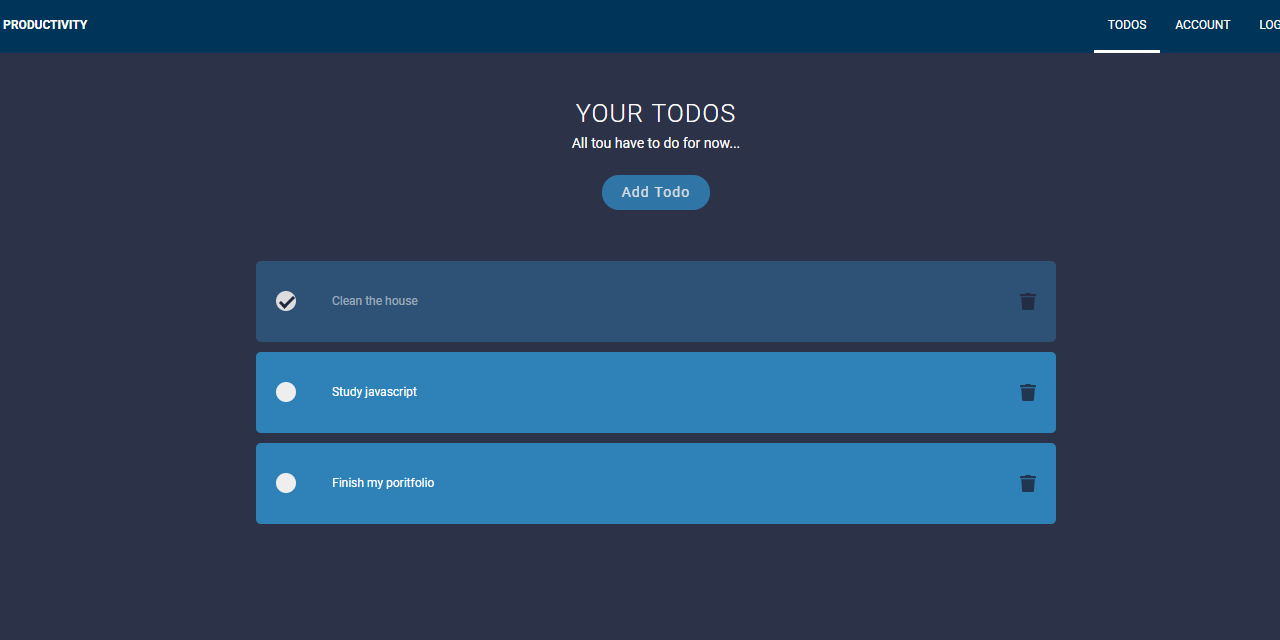Image resolution: width=1280 pixels, height=640 pixels.
Task: Click the "Your Todos" heading
Action: coord(656,113)
